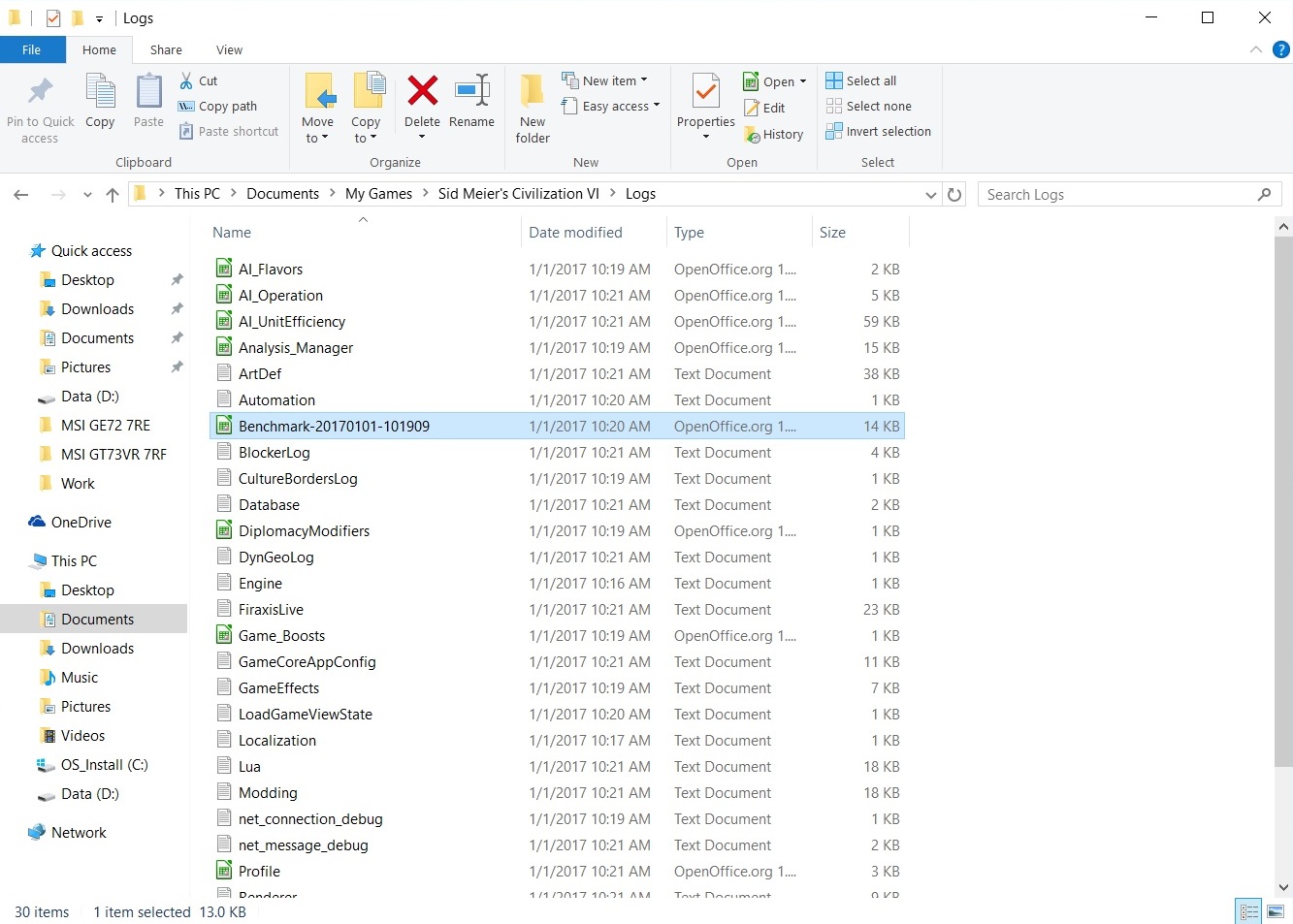
Task: Click the Benchmark-20170101-101909 spreadsheet file icon
Action: tap(224, 426)
